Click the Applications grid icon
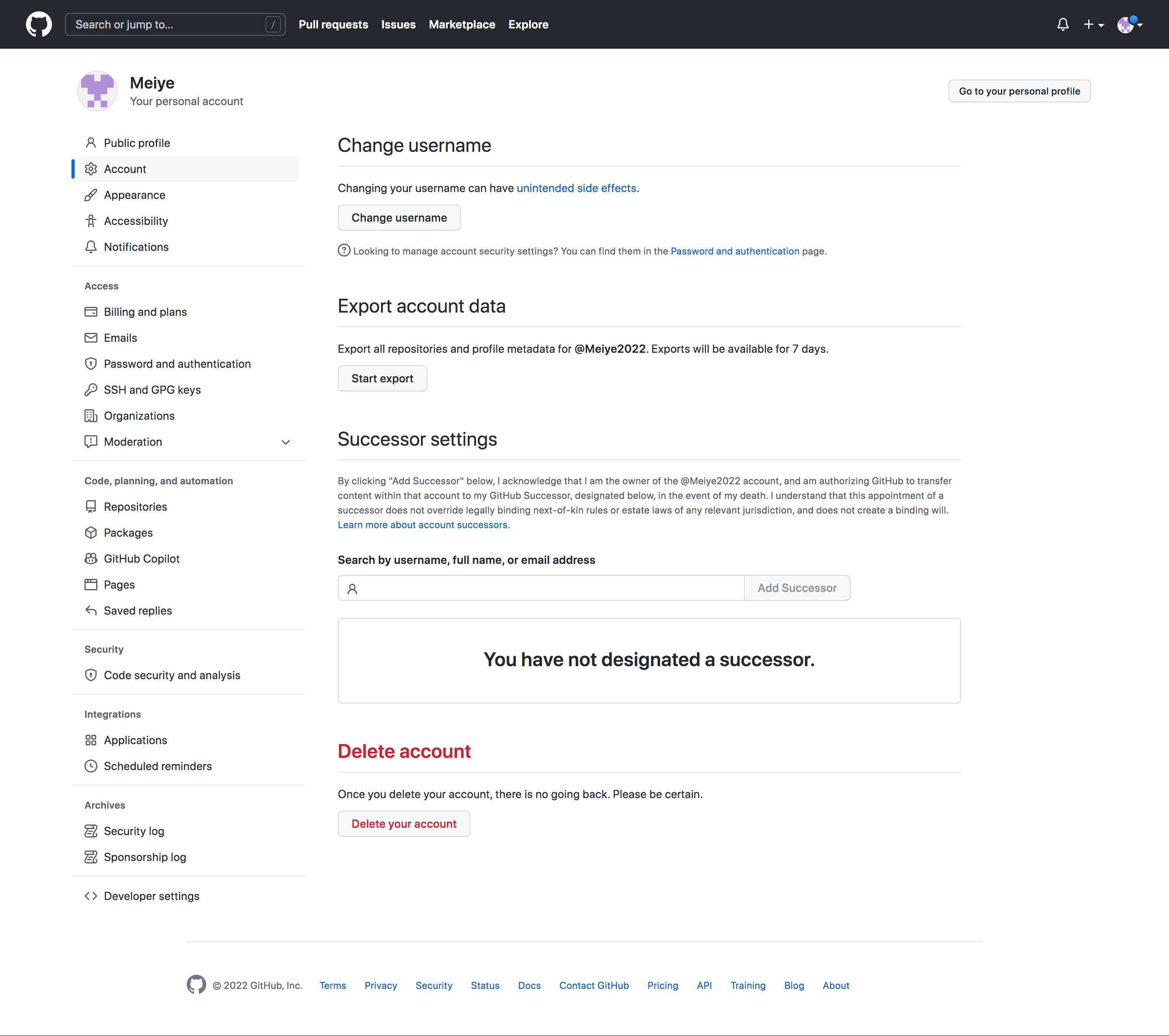 point(91,740)
